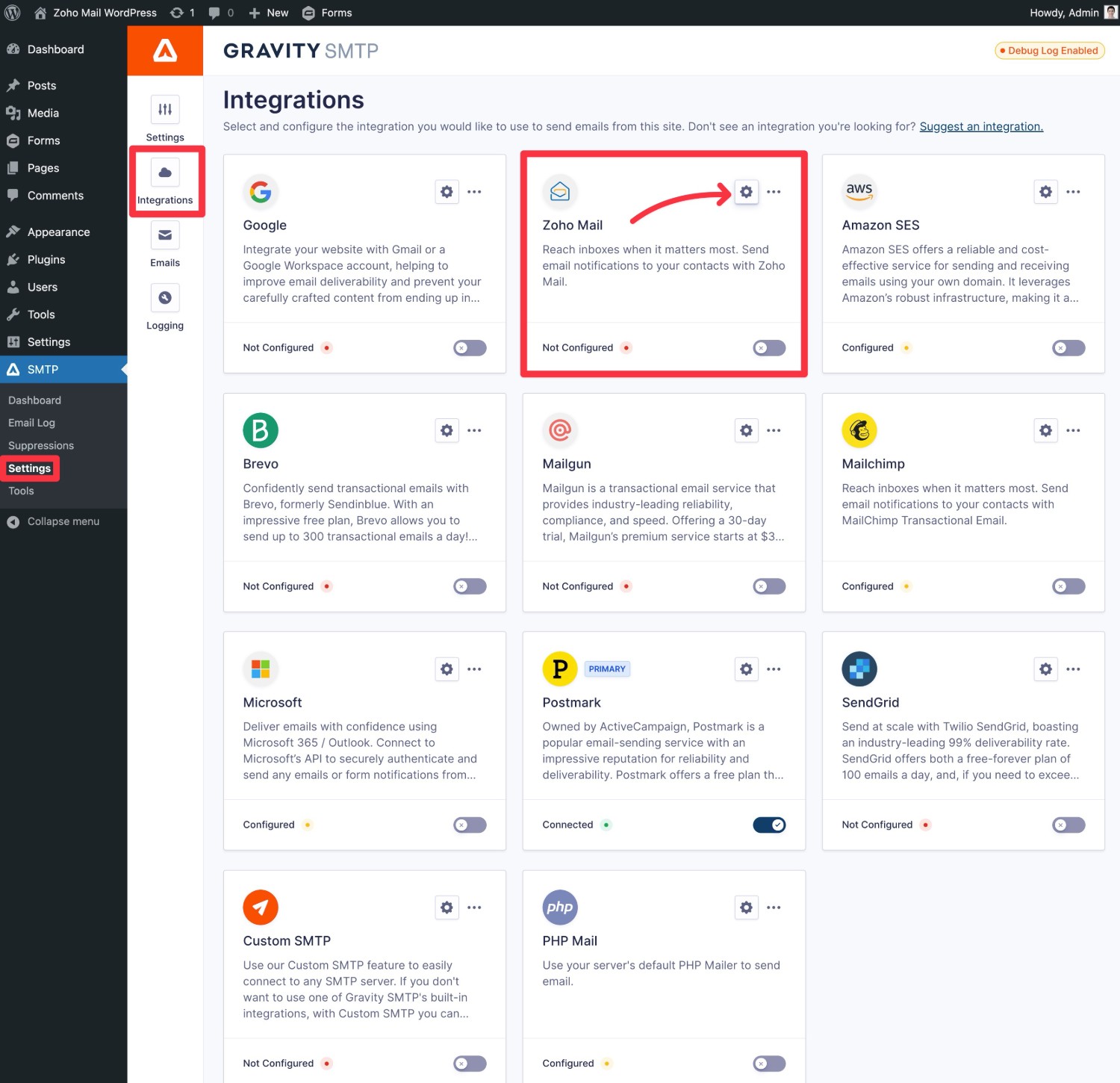The height and width of the screenshot is (1083, 1120).
Task: Open Mailchimp settings gear icon
Action: [x=1045, y=430]
